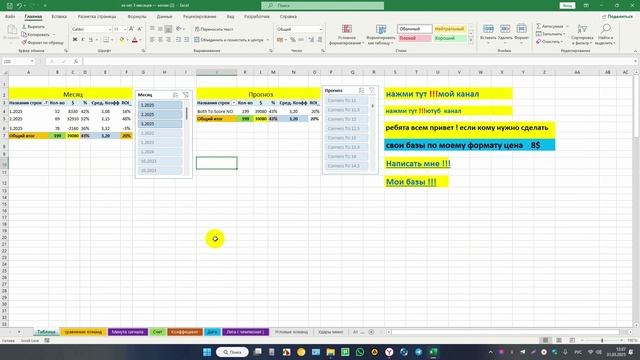Screen dimensions: 640x360
Task: Align cell content to the bottom
Action: [168, 29]
